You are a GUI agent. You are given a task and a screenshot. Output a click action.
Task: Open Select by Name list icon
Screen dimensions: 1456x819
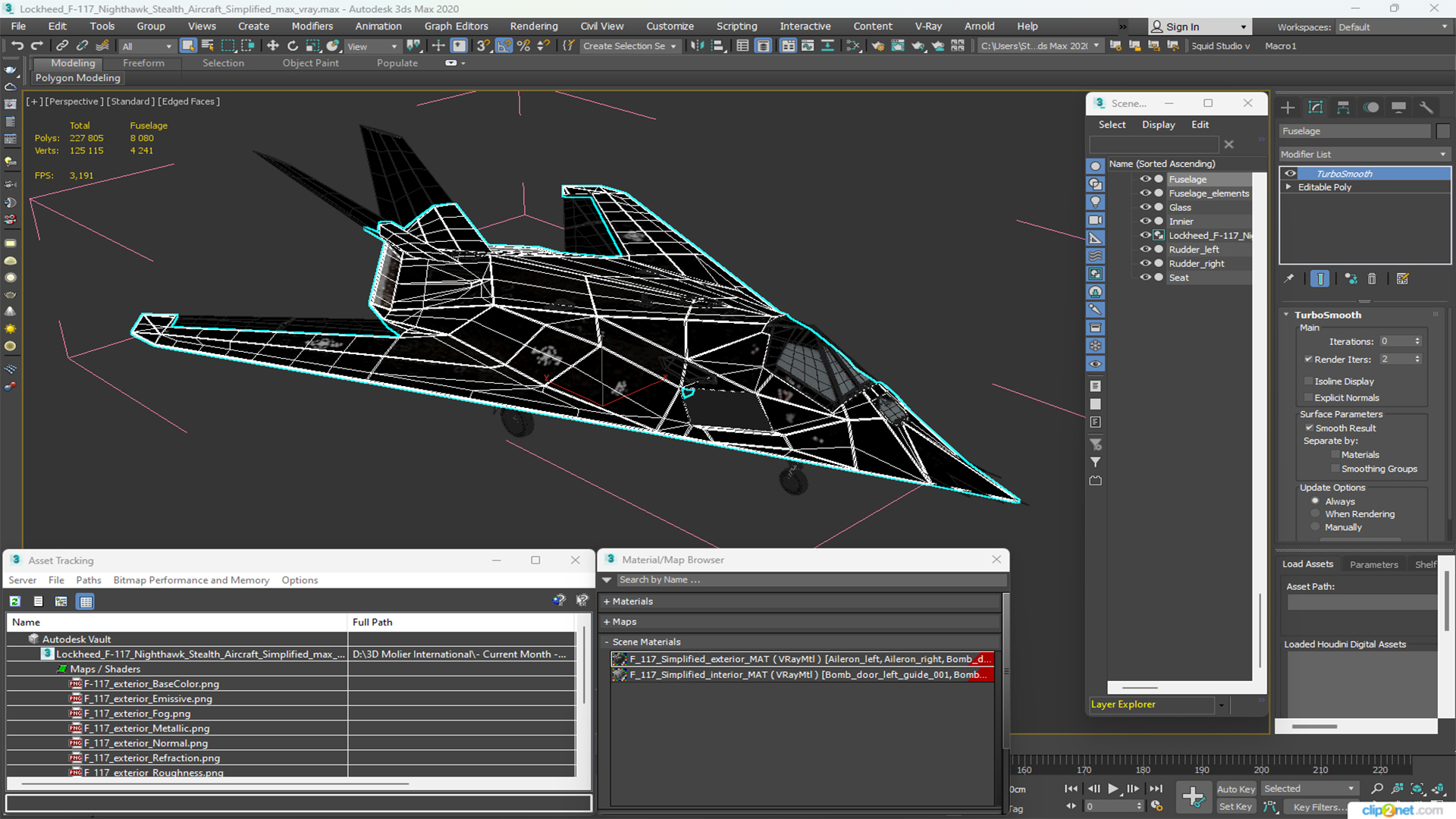(207, 46)
